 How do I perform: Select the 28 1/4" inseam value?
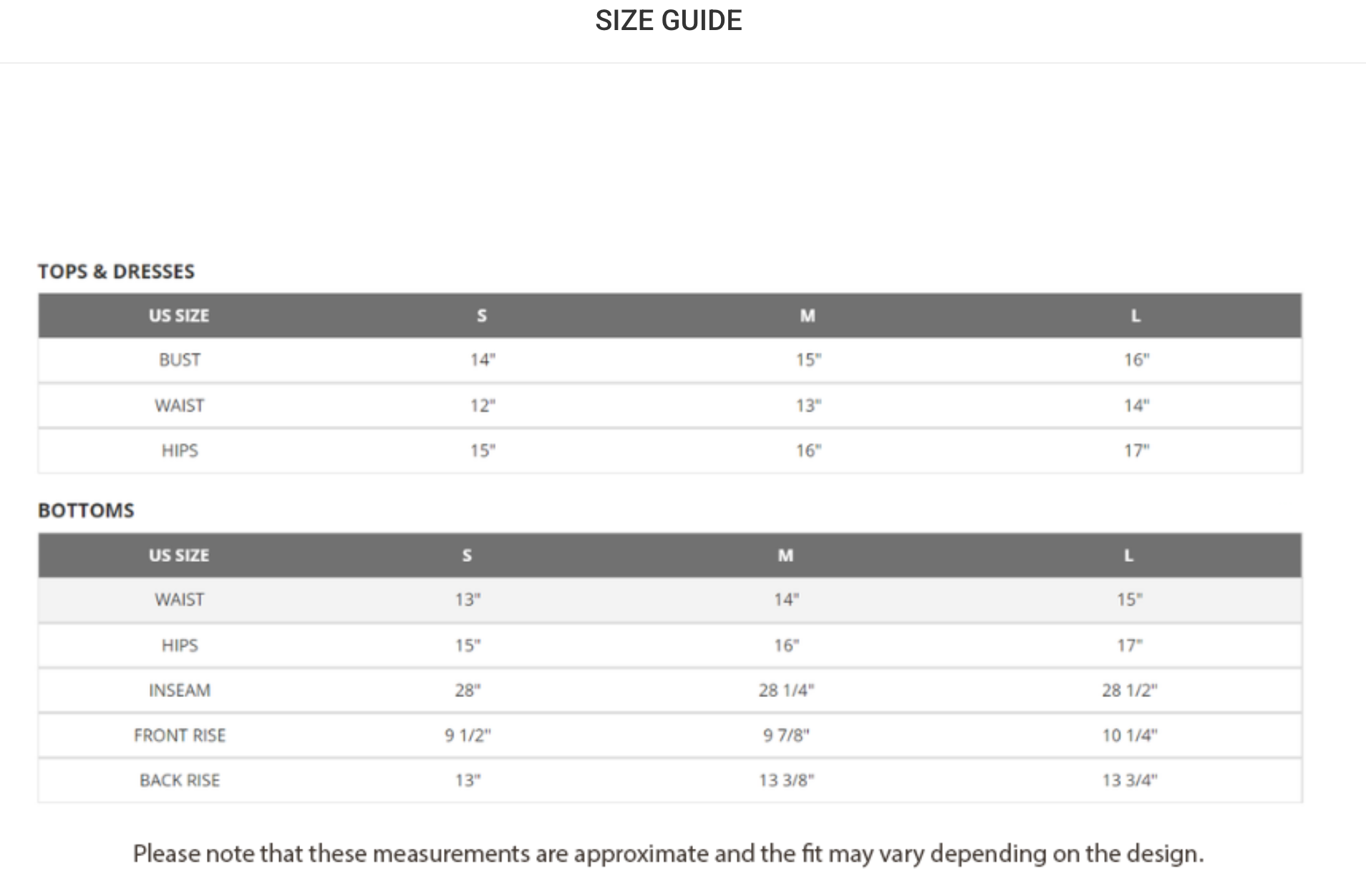[786, 691]
